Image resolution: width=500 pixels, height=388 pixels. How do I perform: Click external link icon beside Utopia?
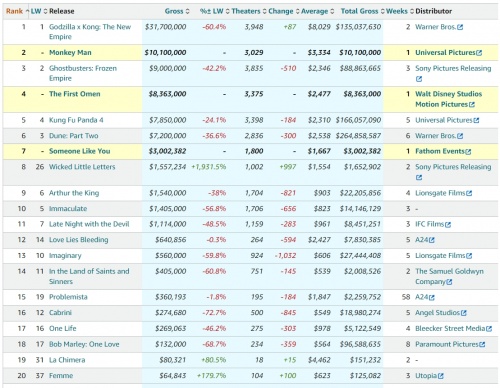[441, 376]
